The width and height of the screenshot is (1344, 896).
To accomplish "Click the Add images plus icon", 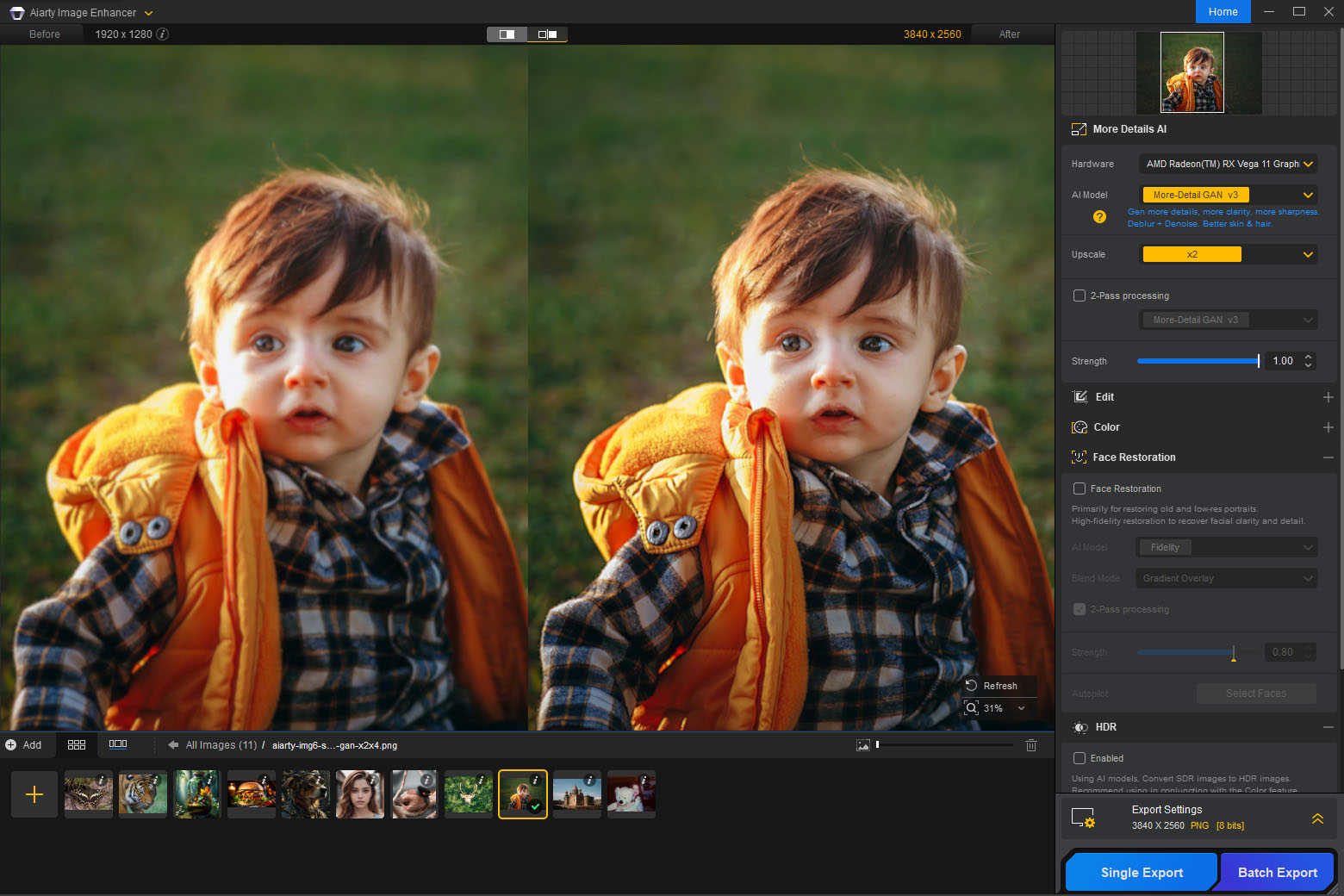I will coord(11,745).
